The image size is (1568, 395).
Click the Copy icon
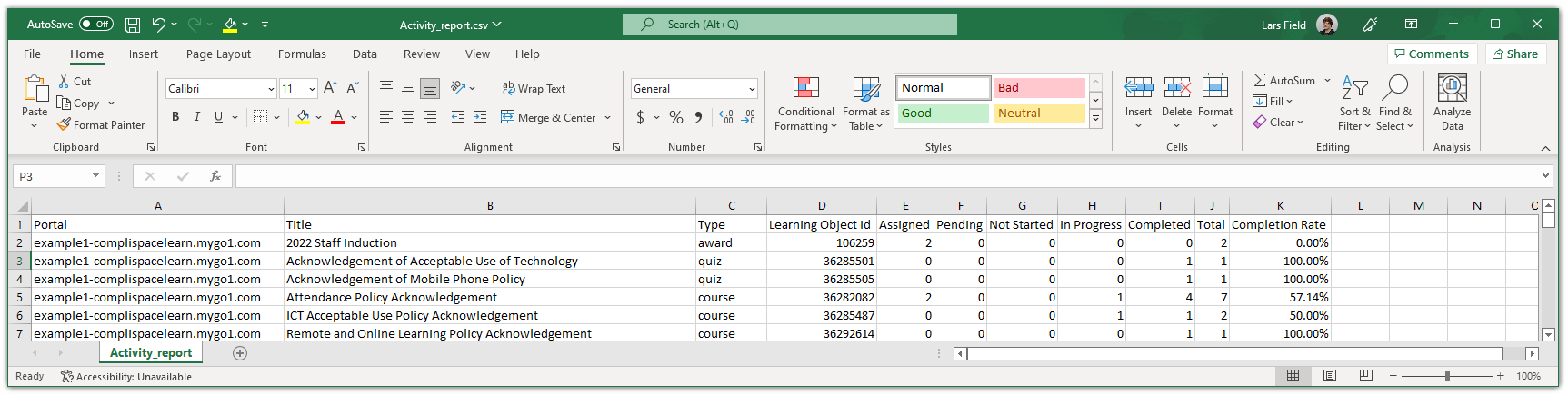pos(64,103)
